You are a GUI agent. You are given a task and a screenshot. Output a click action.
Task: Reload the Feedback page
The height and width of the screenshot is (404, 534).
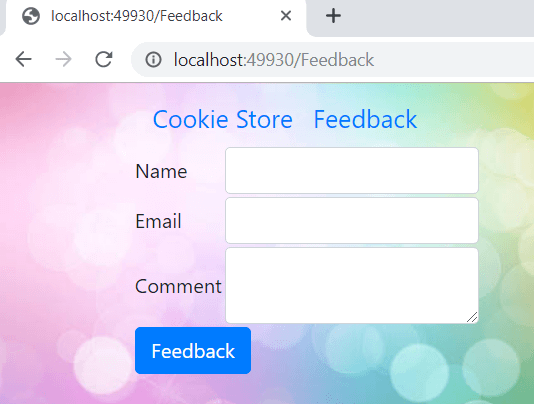pyautogui.click(x=104, y=60)
